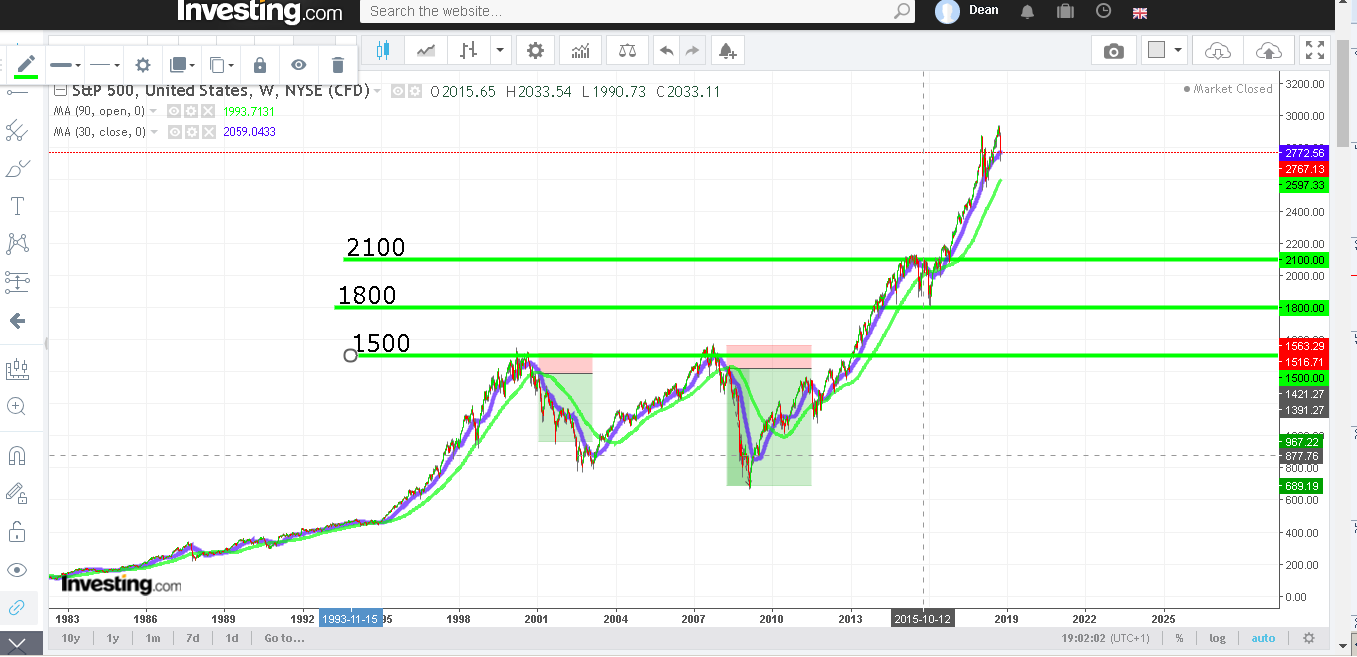The height and width of the screenshot is (657, 1357).
Task: Toggle hide all drawings eye in sidebar
Action: (17, 570)
